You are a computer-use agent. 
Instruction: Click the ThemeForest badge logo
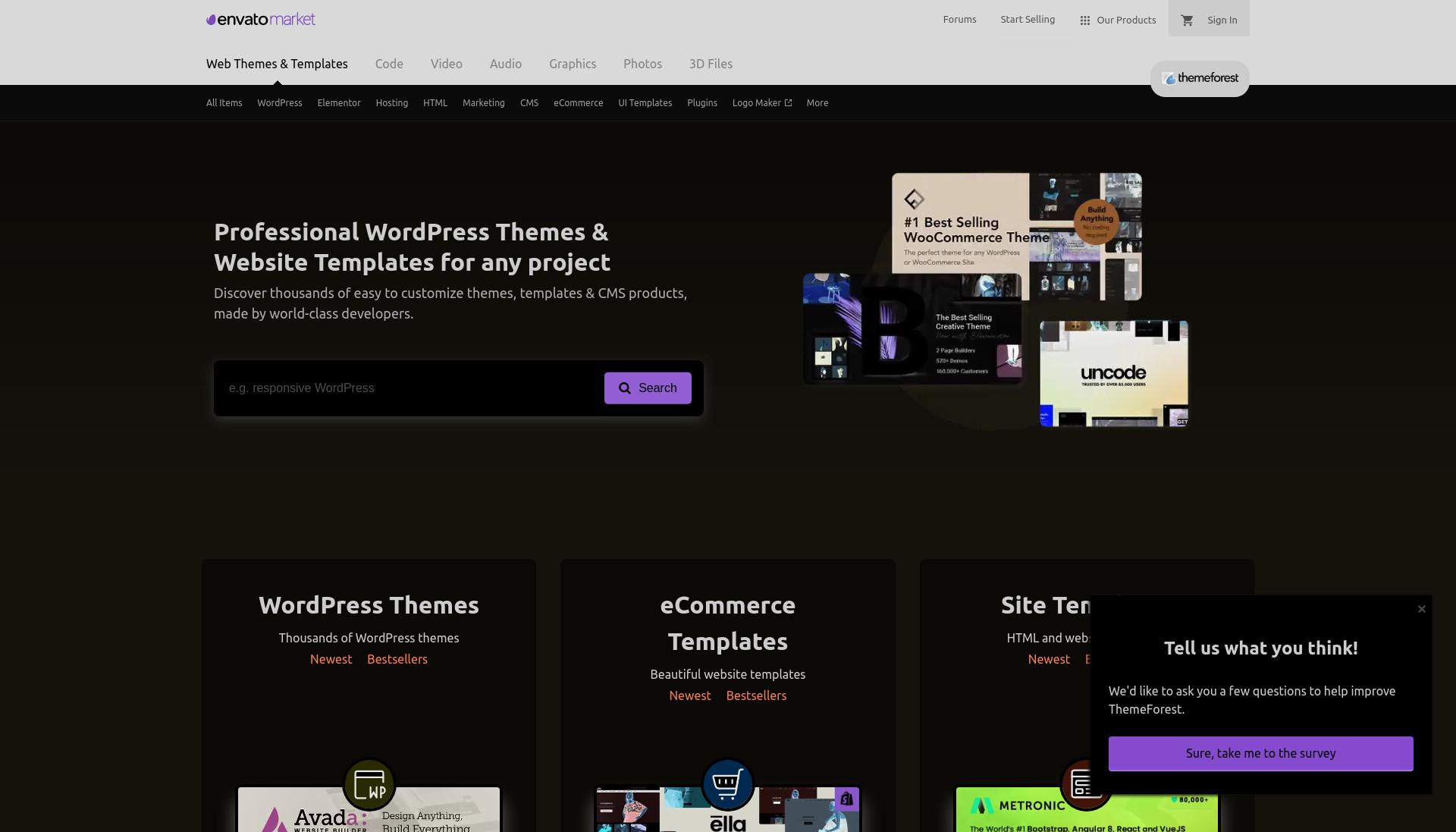coord(1200,78)
